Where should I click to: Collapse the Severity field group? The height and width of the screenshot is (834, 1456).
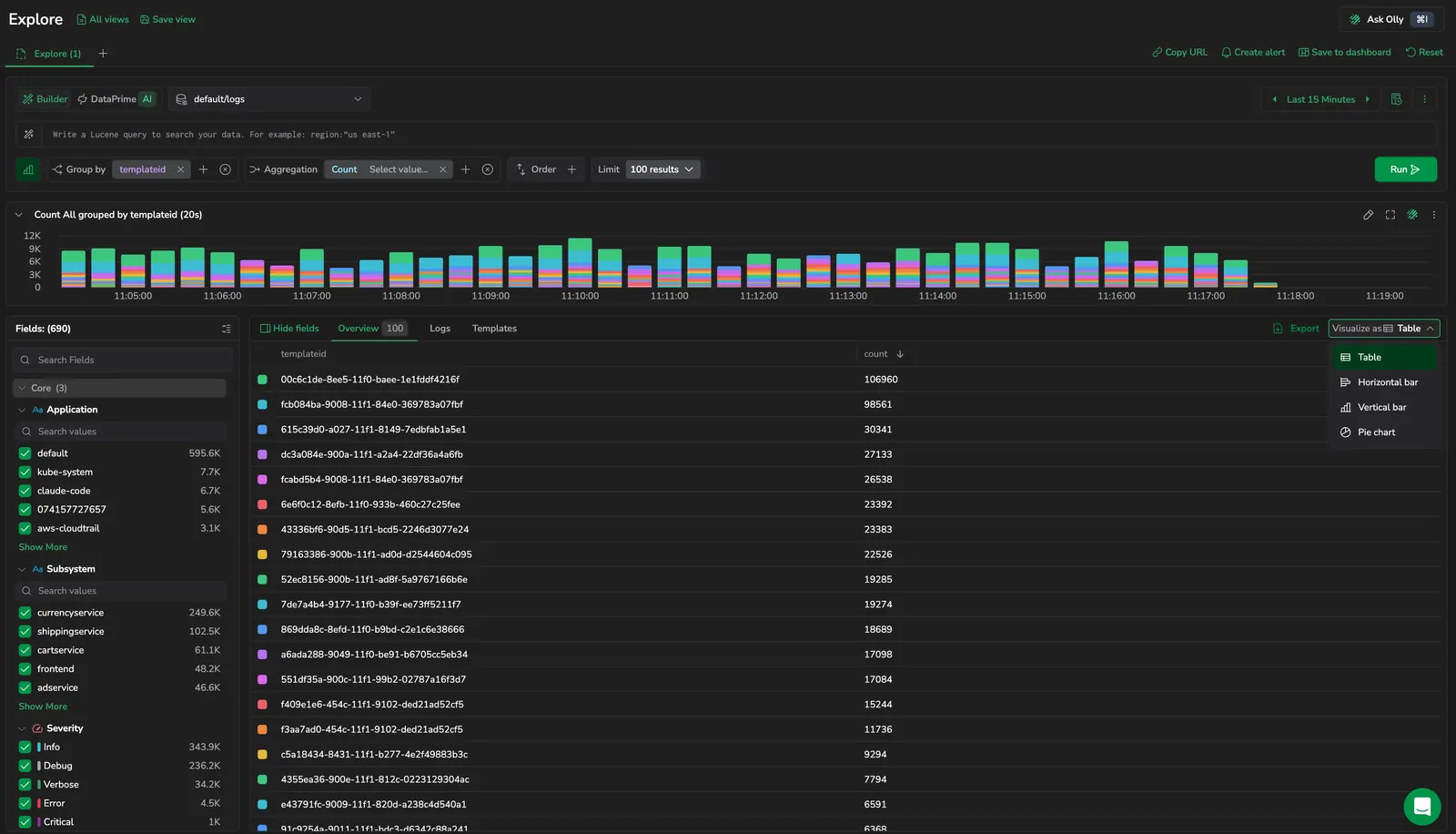pos(22,728)
